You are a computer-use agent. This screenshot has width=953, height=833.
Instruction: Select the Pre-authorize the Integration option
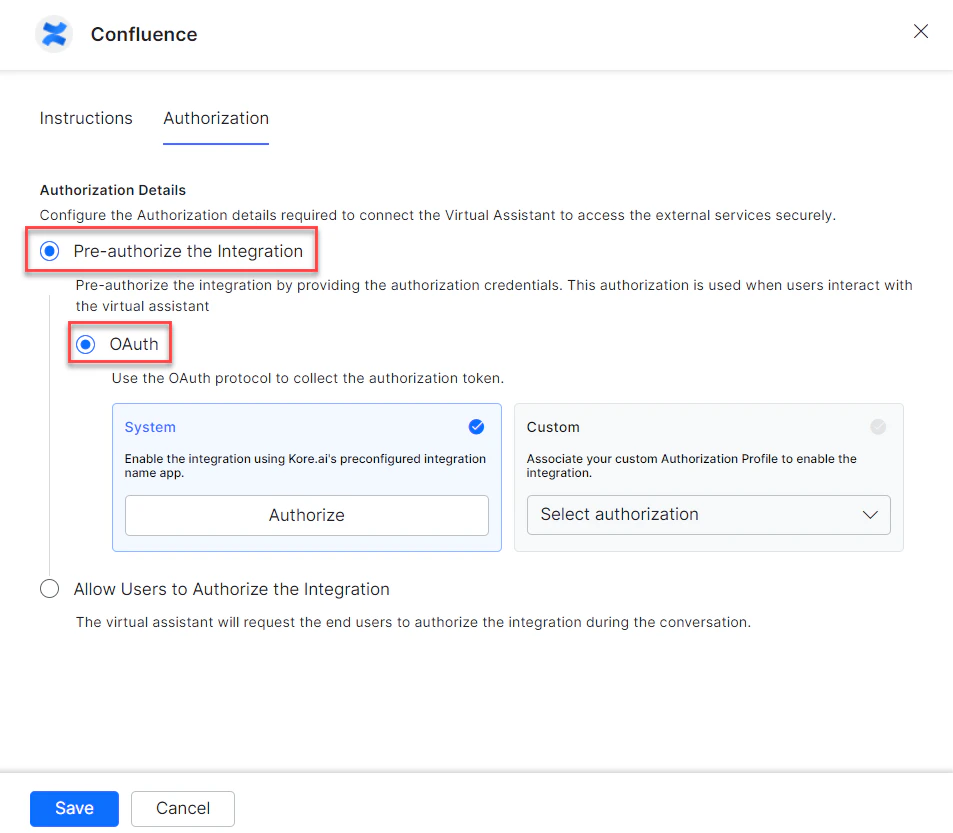click(49, 251)
